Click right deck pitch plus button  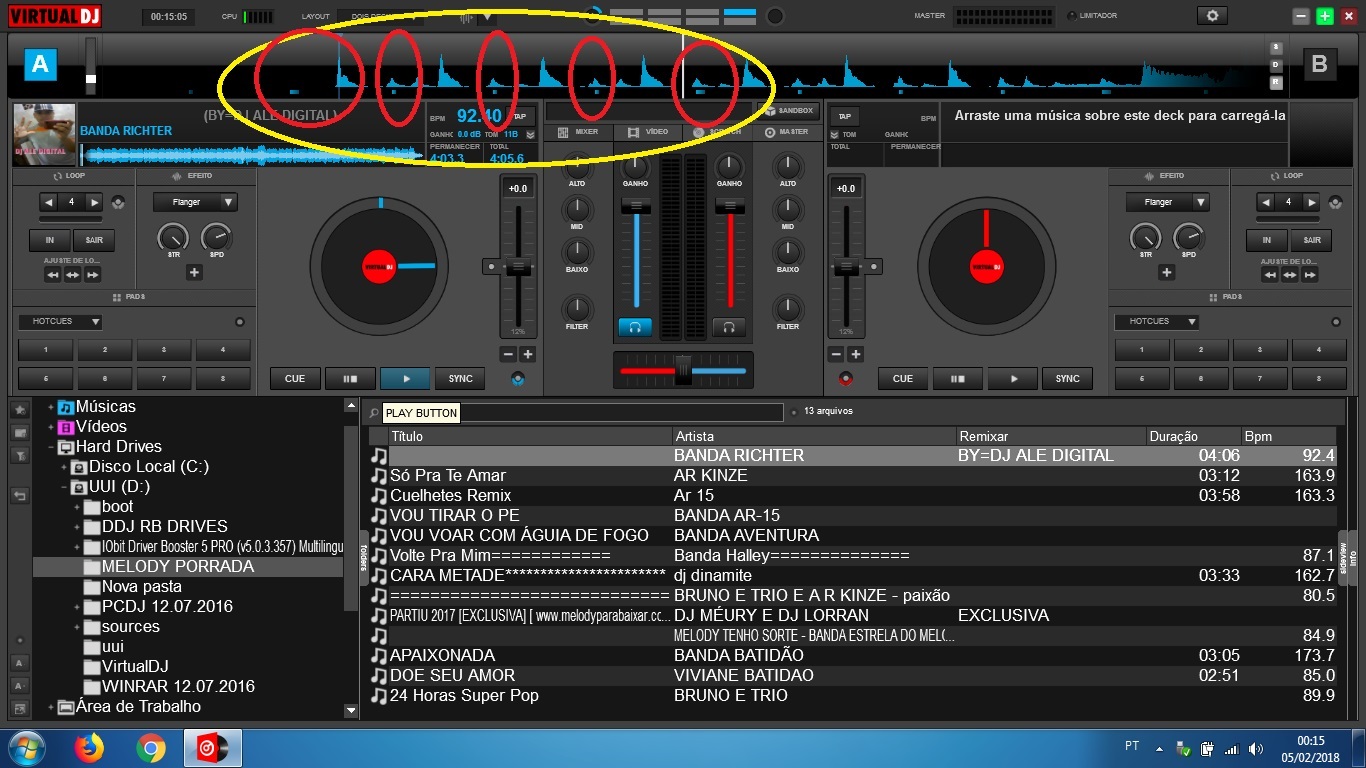[856, 355]
